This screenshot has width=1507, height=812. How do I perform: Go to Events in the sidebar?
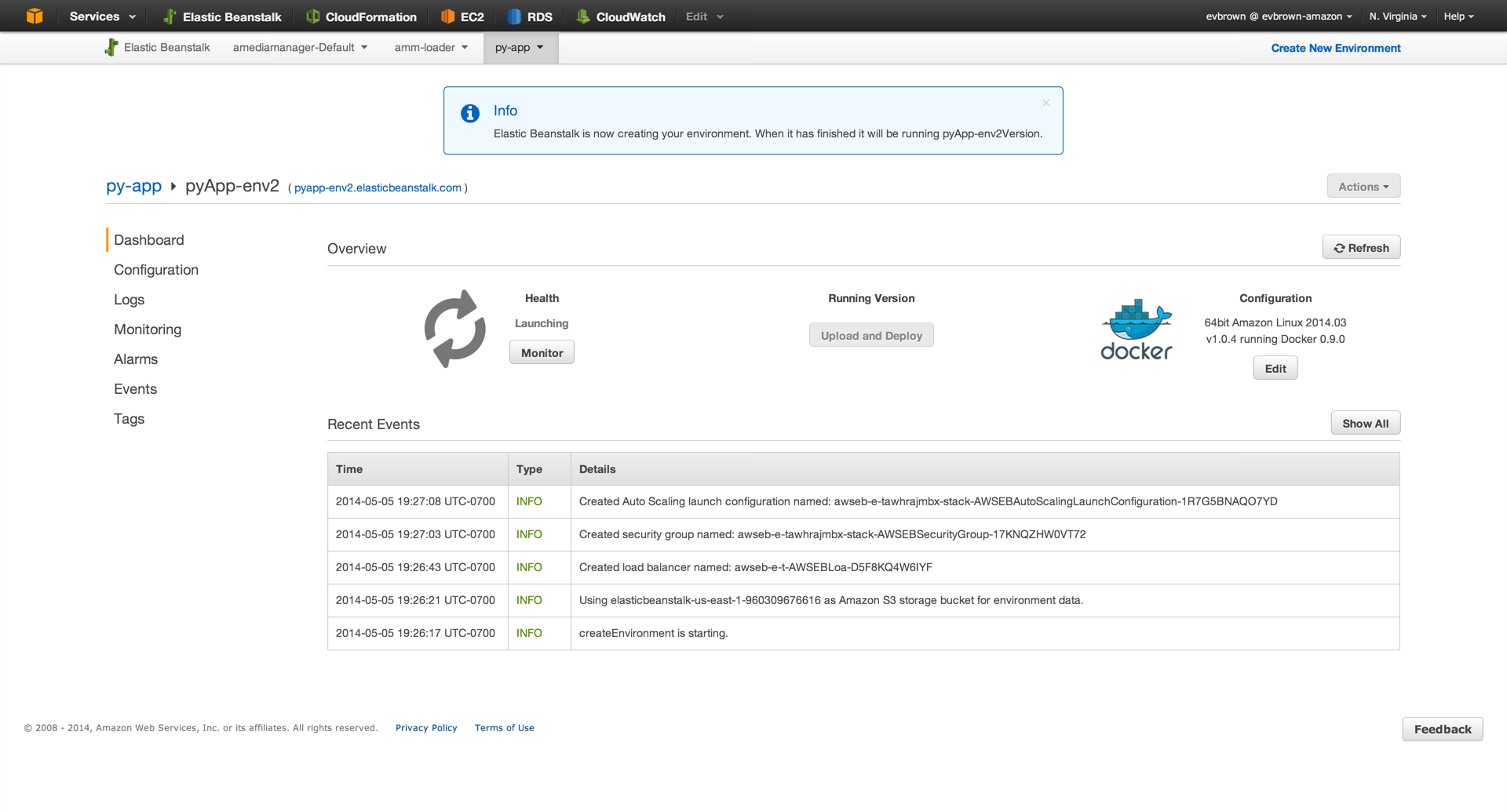pos(135,389)
